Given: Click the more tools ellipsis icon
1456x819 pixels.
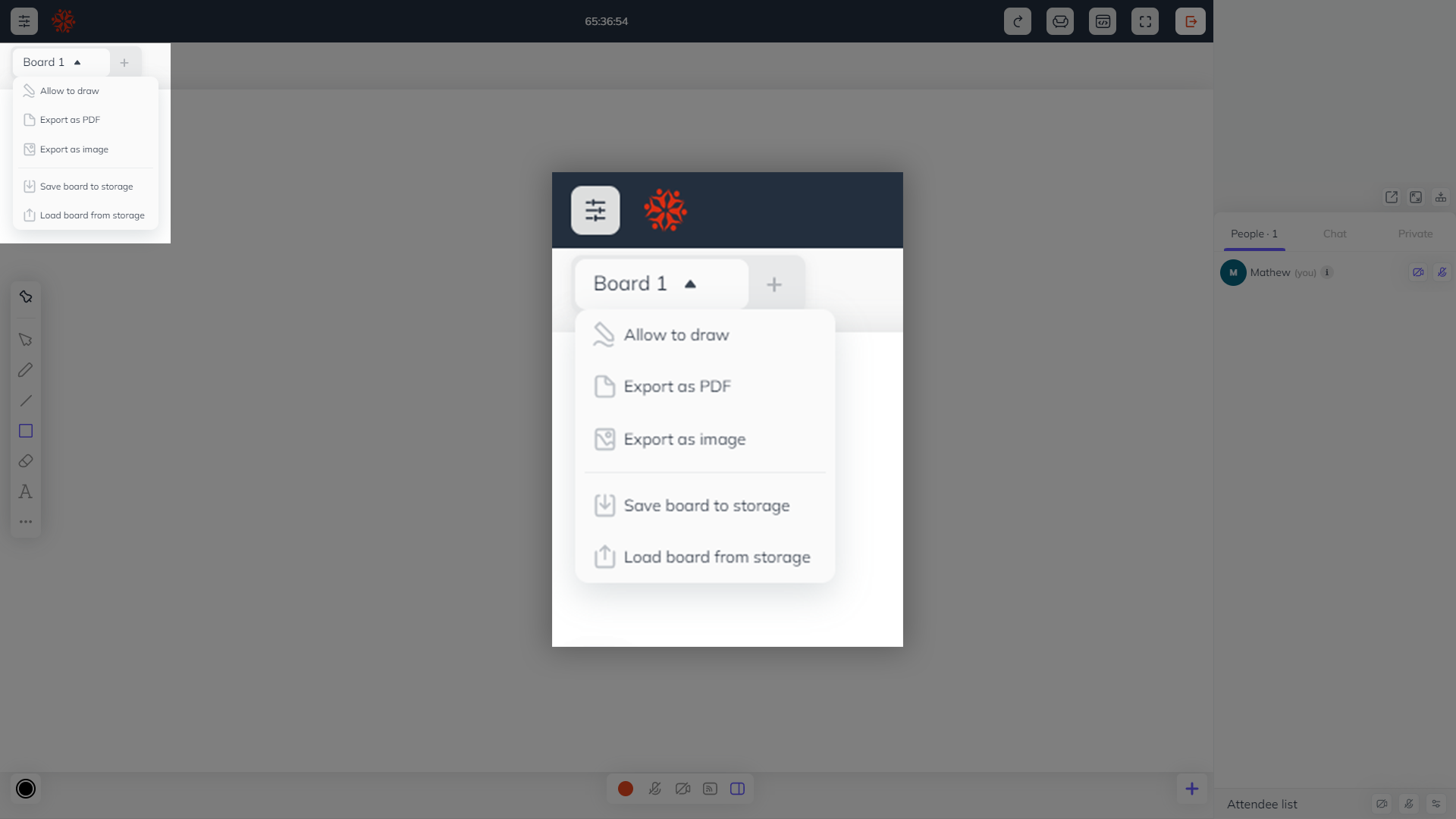Looking at the screenshot, I should click(26, 521).
